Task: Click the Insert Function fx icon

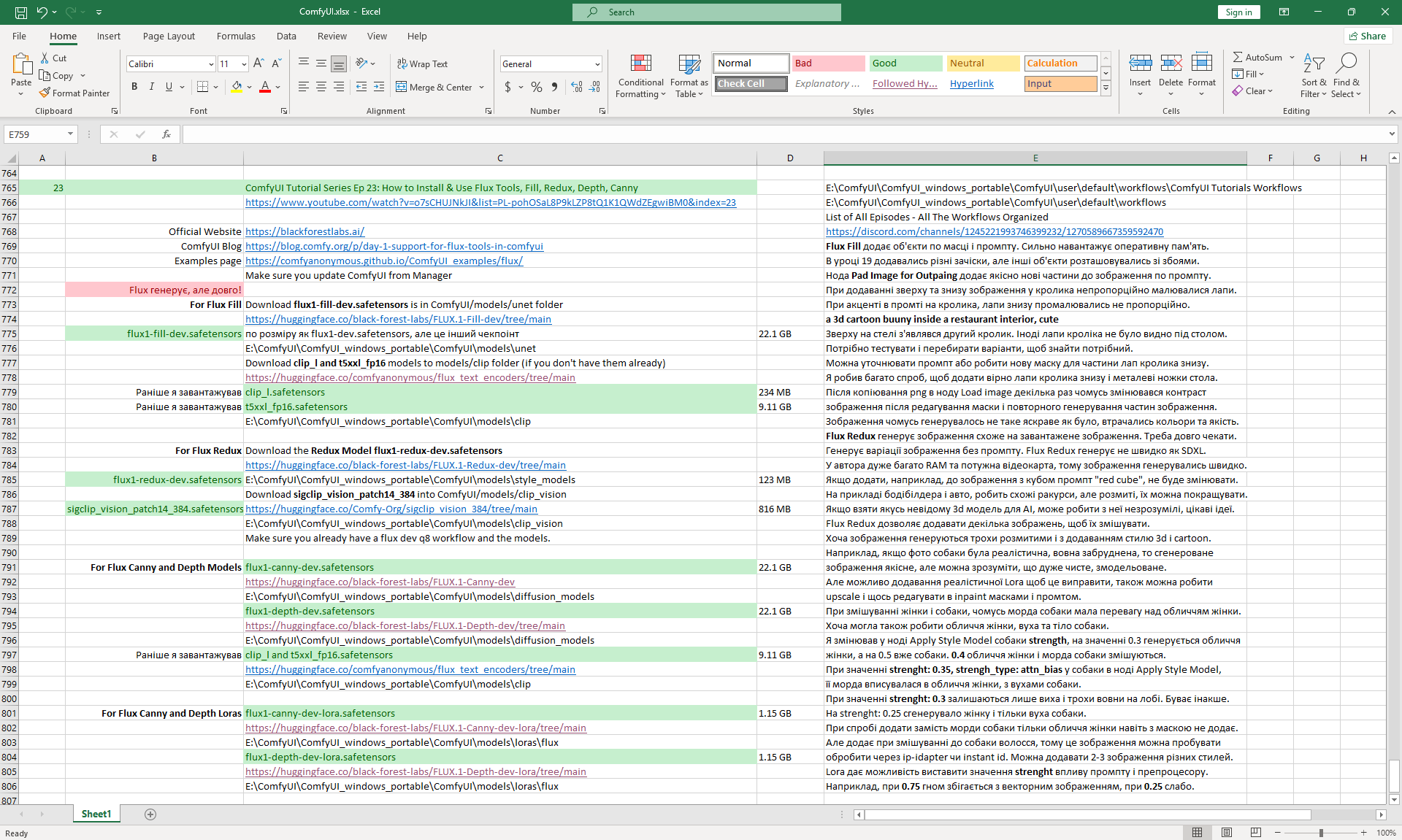Action: click(x=166, y=134)
